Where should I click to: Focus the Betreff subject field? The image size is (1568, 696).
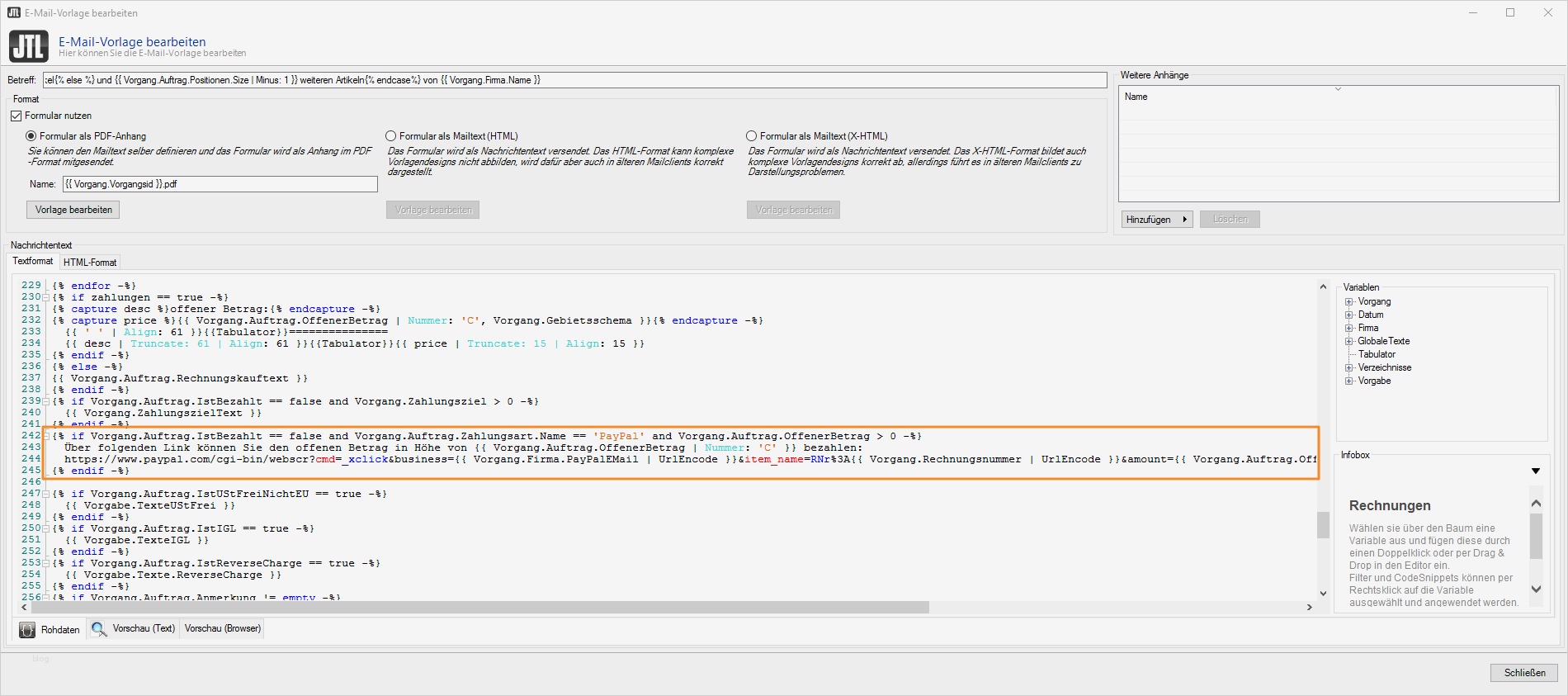click(x=574, y=80)
